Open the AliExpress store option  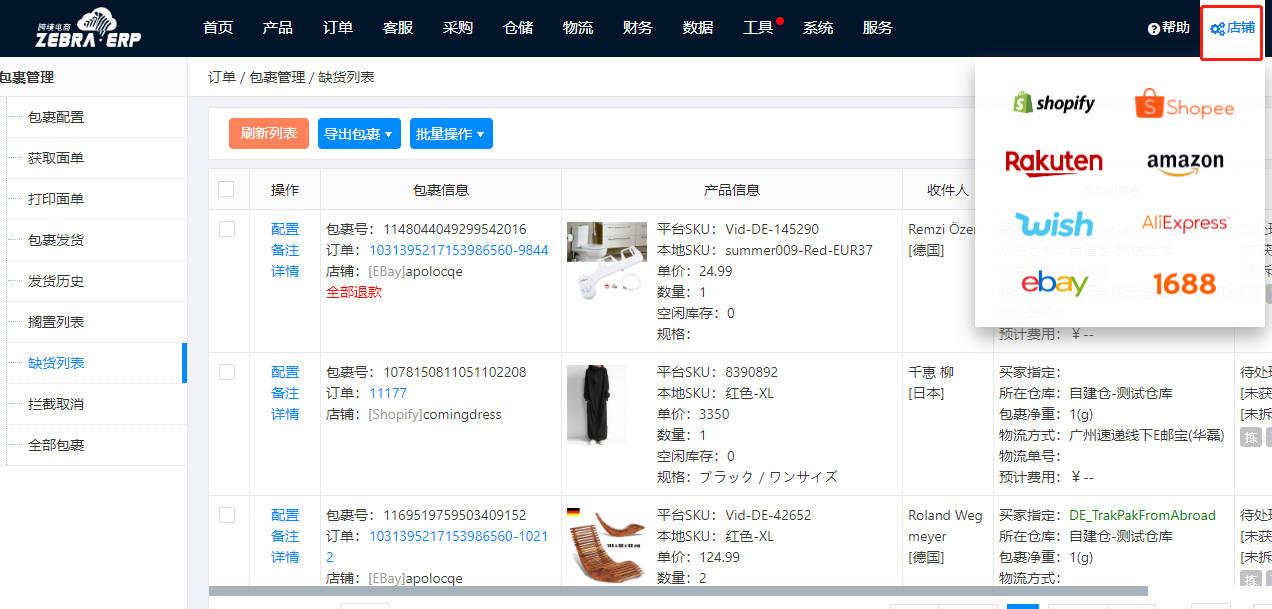pos(1185,223)
